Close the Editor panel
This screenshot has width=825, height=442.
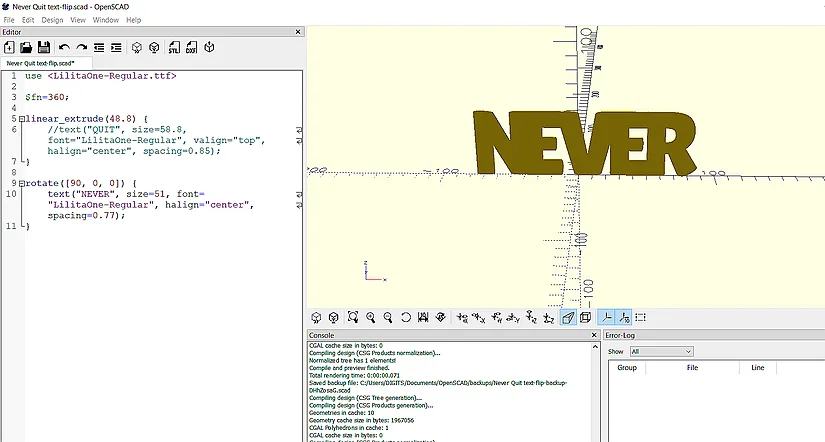pos(298,32)
